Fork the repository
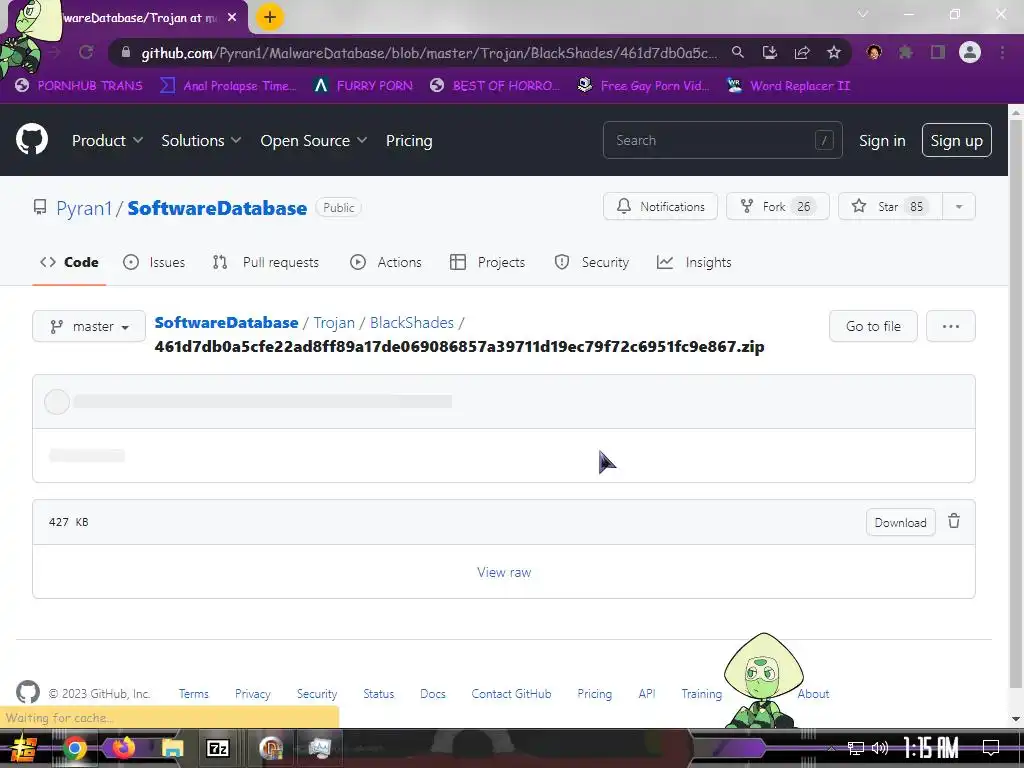The image size is (1024, 768). [x=778, y=206]
